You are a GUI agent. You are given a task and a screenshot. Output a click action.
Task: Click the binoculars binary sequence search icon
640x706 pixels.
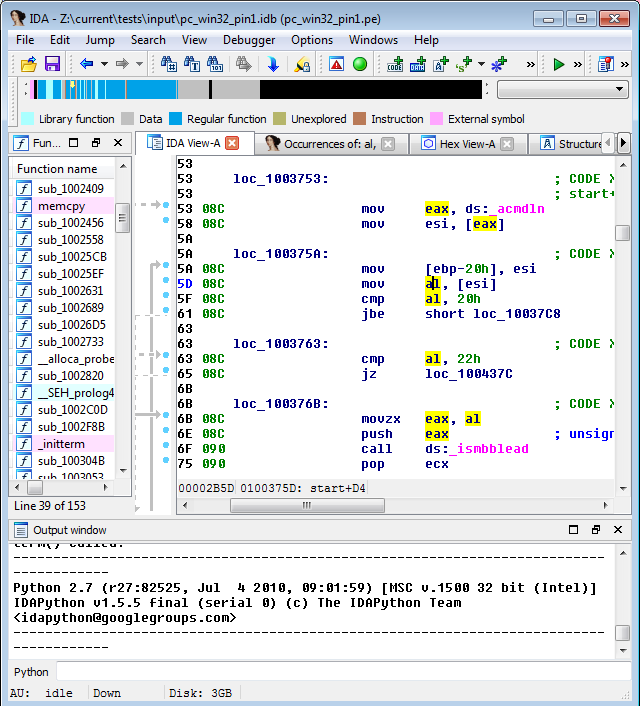[x=215, y=64]
